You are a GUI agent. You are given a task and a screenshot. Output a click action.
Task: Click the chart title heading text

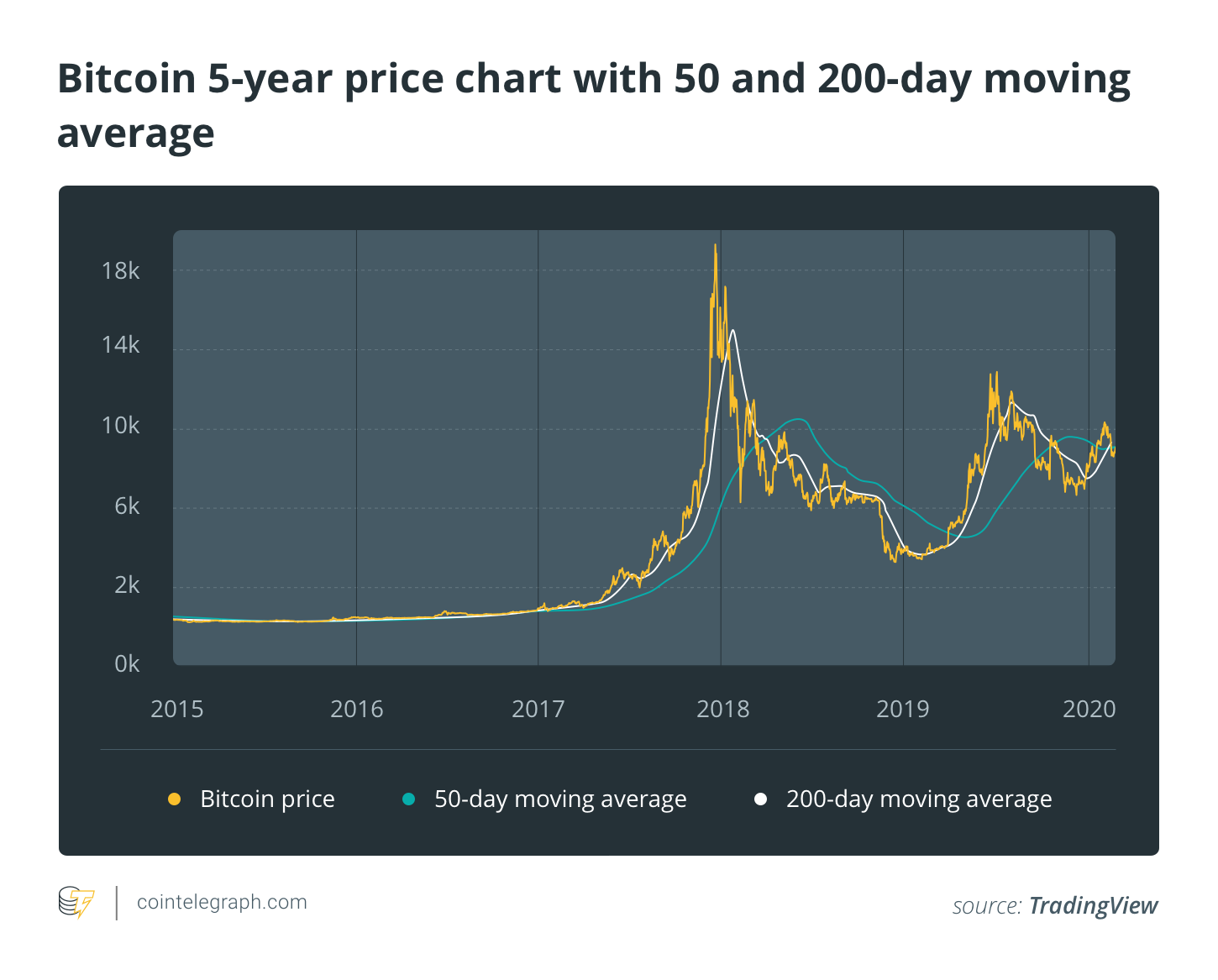coord(594,106)
